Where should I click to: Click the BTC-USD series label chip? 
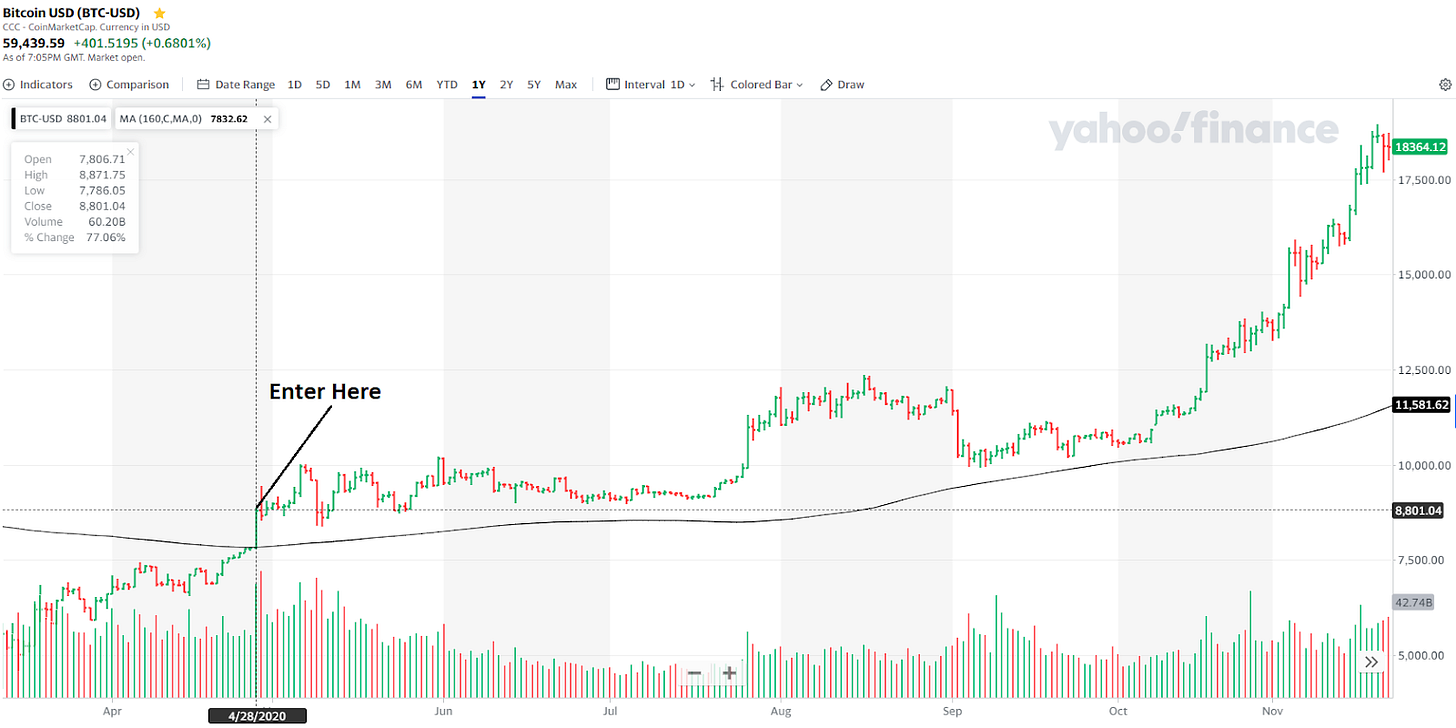(x=62, y=119)
